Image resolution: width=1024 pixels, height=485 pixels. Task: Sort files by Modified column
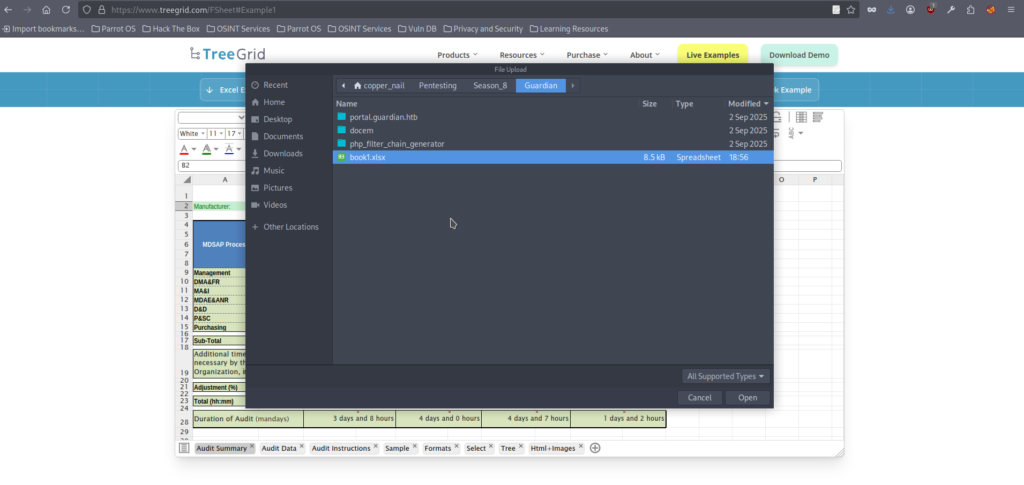tap(747, 103)
